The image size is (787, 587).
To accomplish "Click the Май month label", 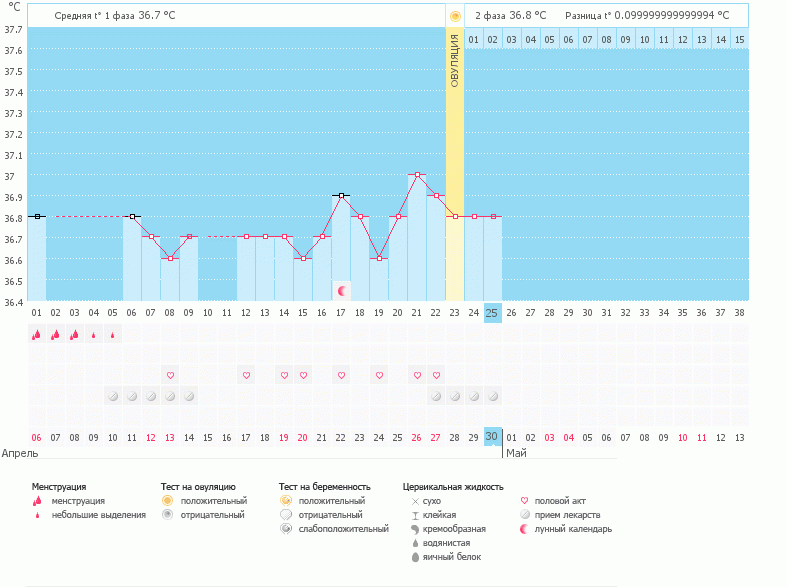I will pos(516,453).
